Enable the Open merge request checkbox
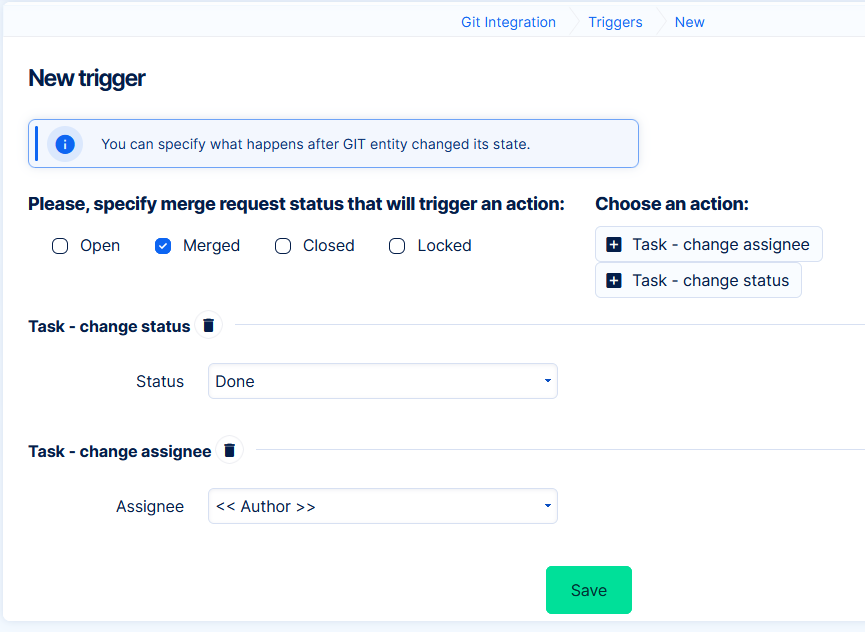The width and height of the screenshot is (865, 632). pos(60,246)
